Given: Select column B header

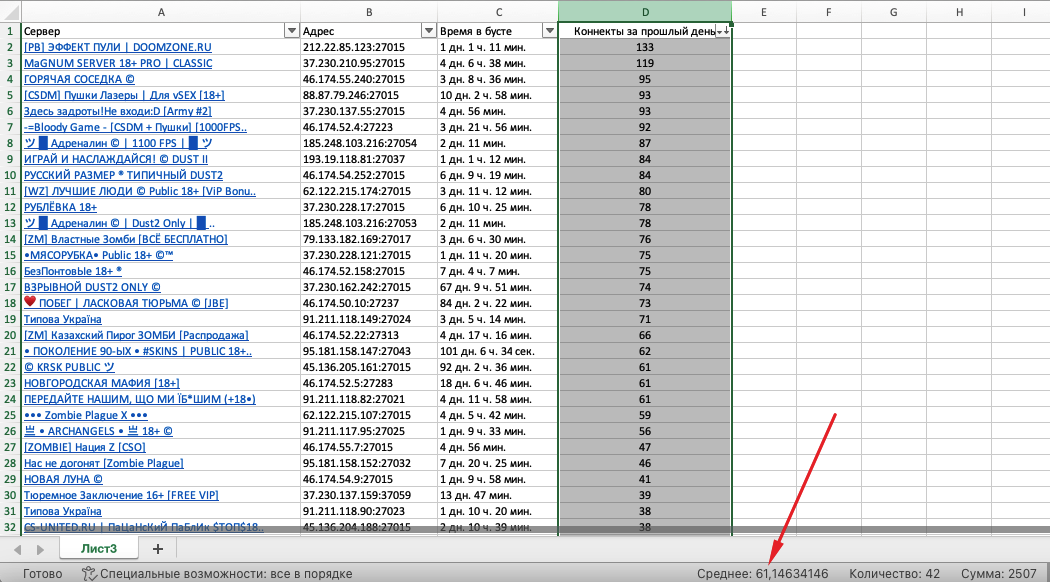Looking at the screenshot, I should 369,12.
